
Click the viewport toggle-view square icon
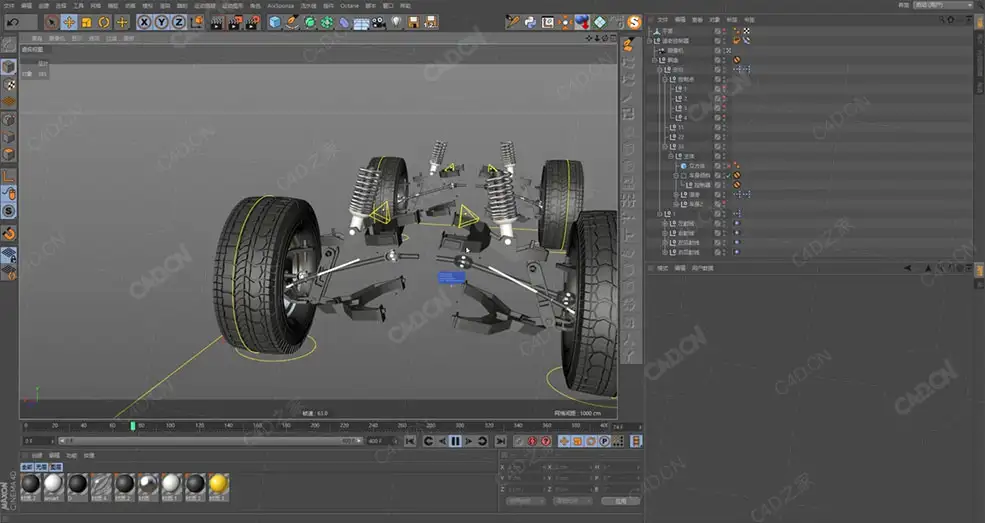[614, 38]
